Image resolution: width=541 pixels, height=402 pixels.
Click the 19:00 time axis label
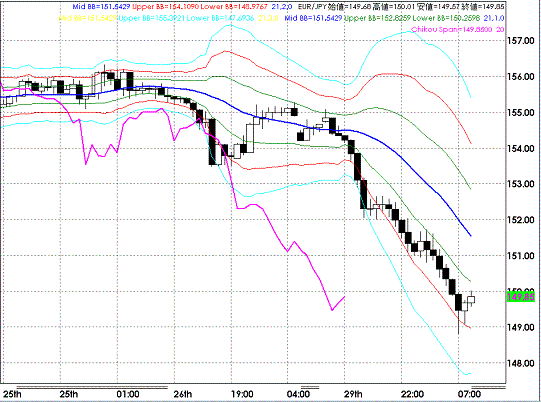point(242,394)
